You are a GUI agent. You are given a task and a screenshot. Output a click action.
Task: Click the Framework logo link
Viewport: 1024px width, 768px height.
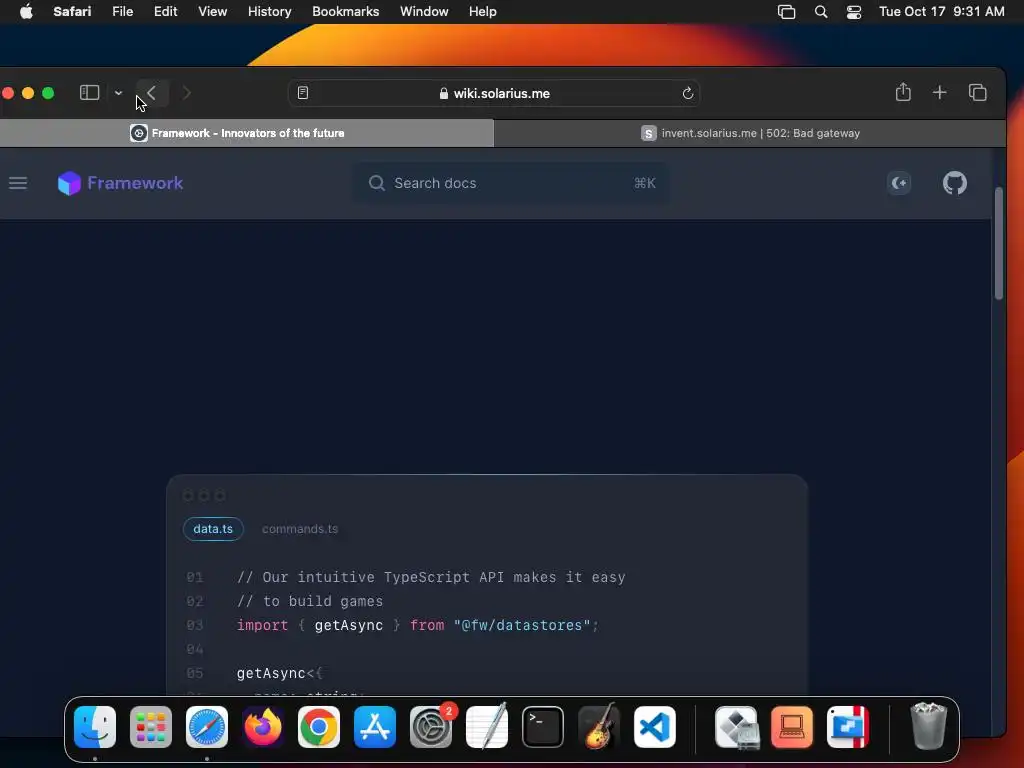pos(120,183)
